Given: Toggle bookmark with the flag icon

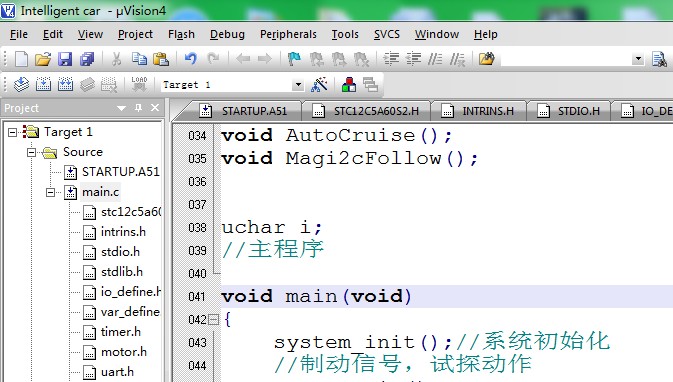Looking at the screenshot, I should pos(294,59).
